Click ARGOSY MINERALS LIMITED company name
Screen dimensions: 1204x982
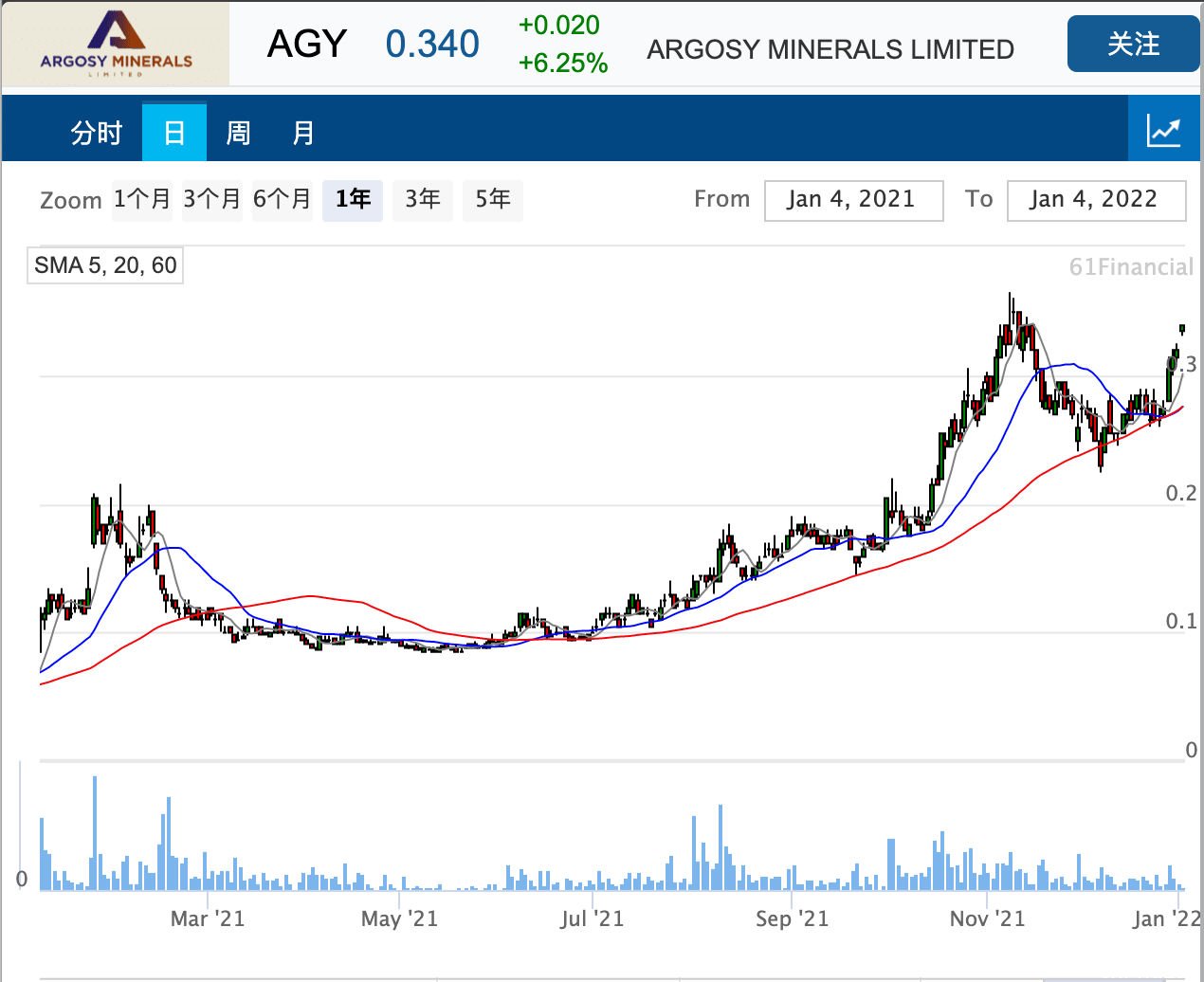click(830, 49)
